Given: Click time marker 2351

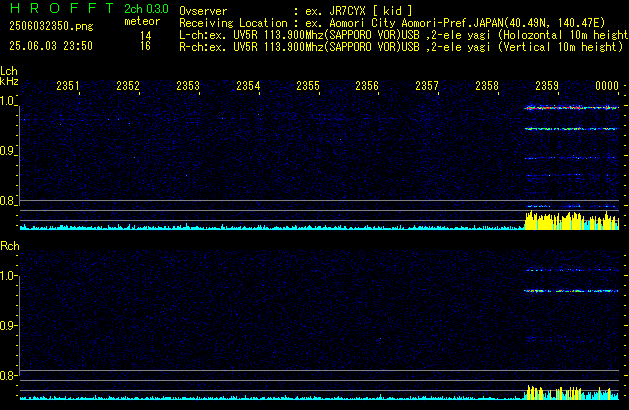Looking at the screenshot, I should [68, 86].
